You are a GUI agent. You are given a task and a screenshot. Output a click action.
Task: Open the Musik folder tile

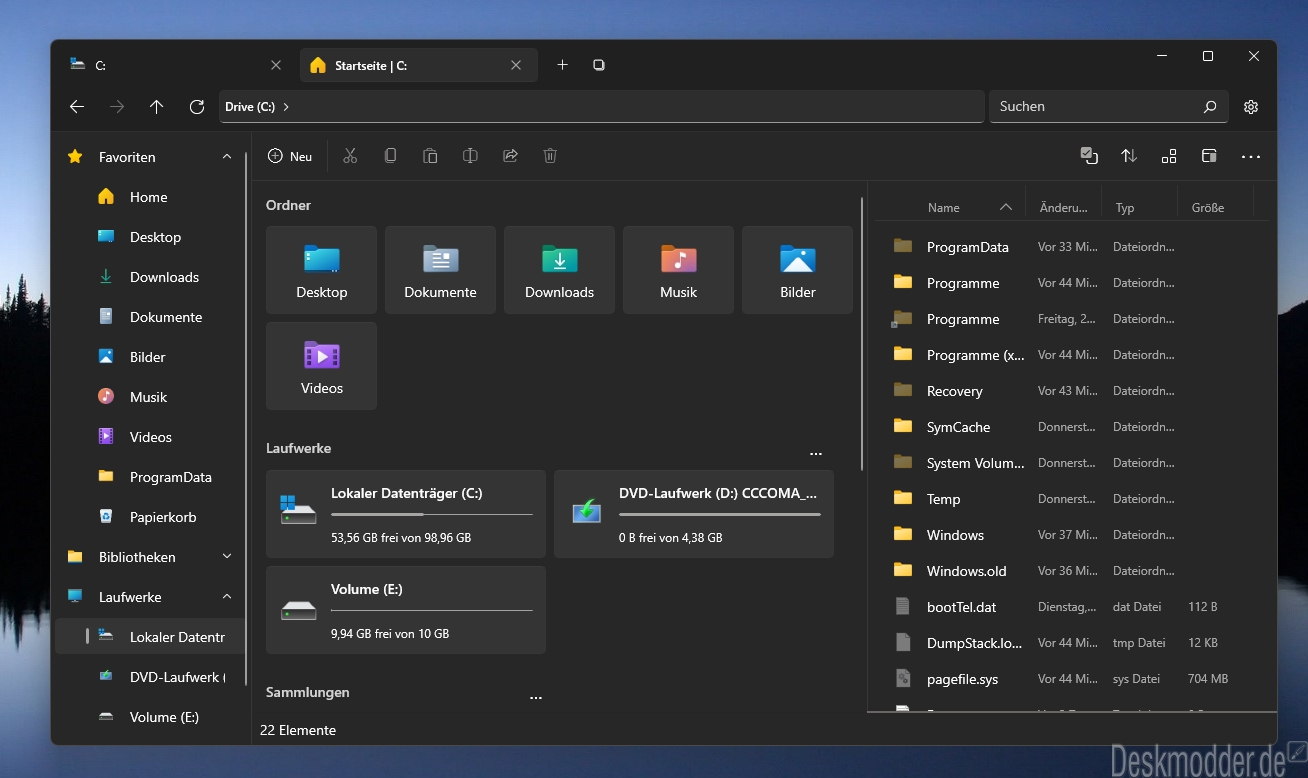678,270
